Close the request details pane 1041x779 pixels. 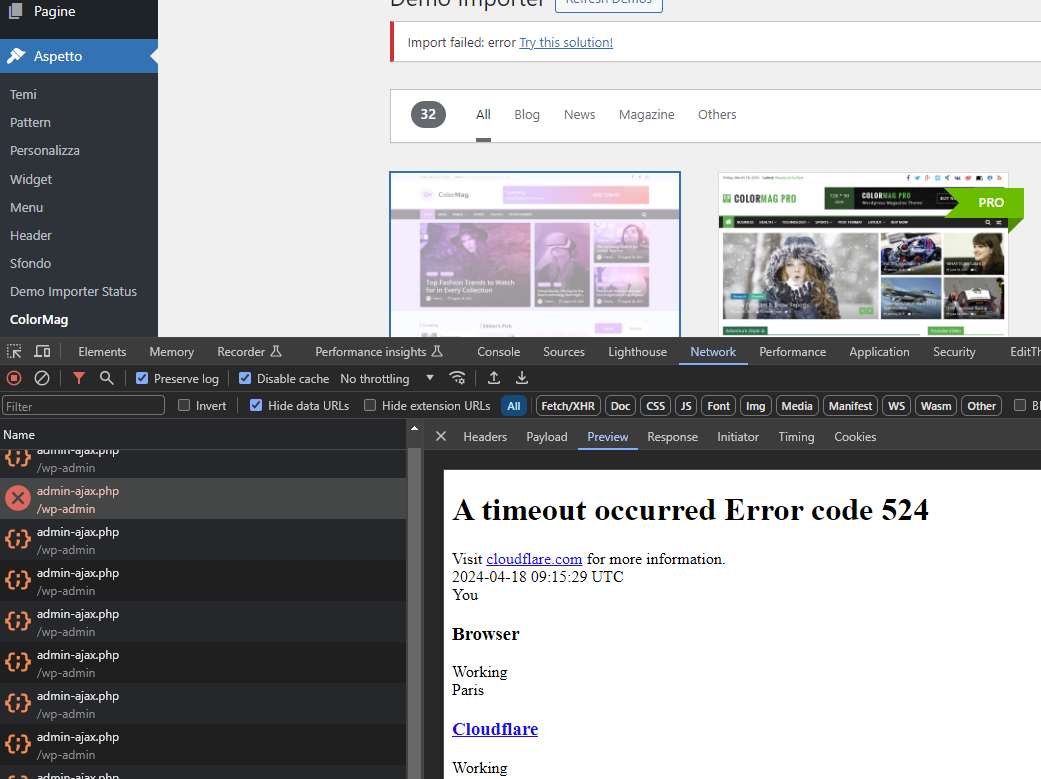(441, 436)
